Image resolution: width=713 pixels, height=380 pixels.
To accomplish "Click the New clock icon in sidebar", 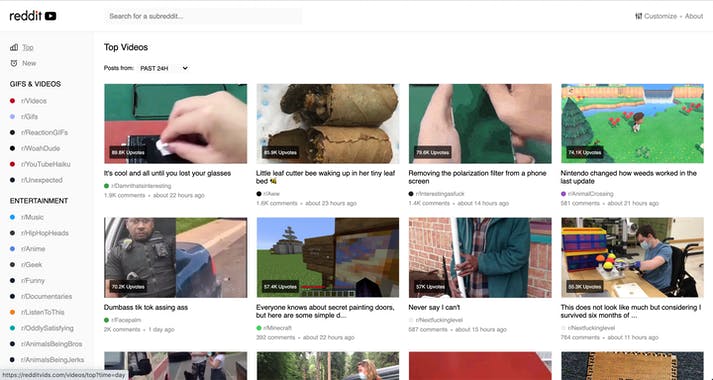I will tap(14, 63).
